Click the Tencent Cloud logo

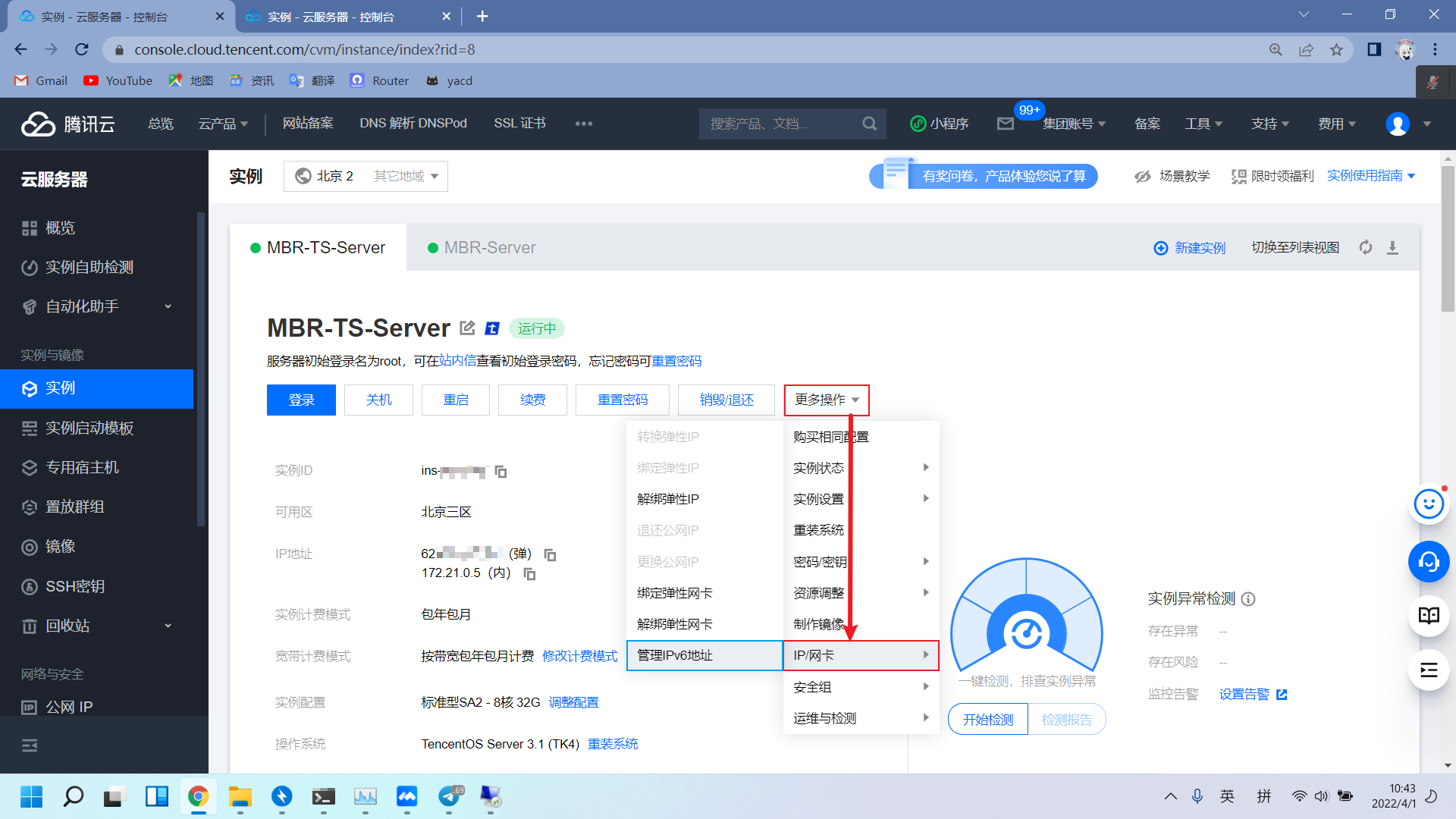67,124
